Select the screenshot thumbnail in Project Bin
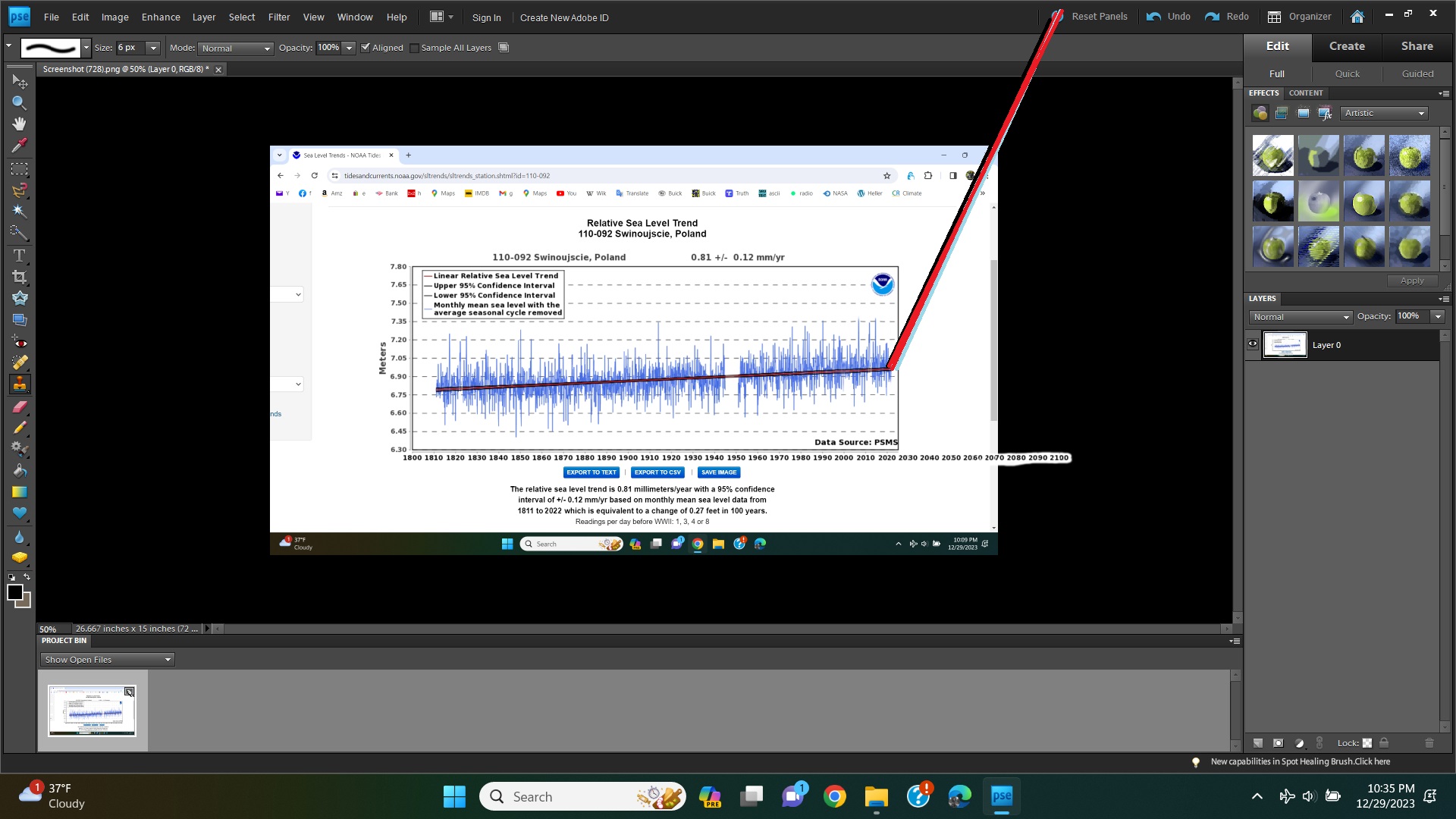 [x=92, y=711]
